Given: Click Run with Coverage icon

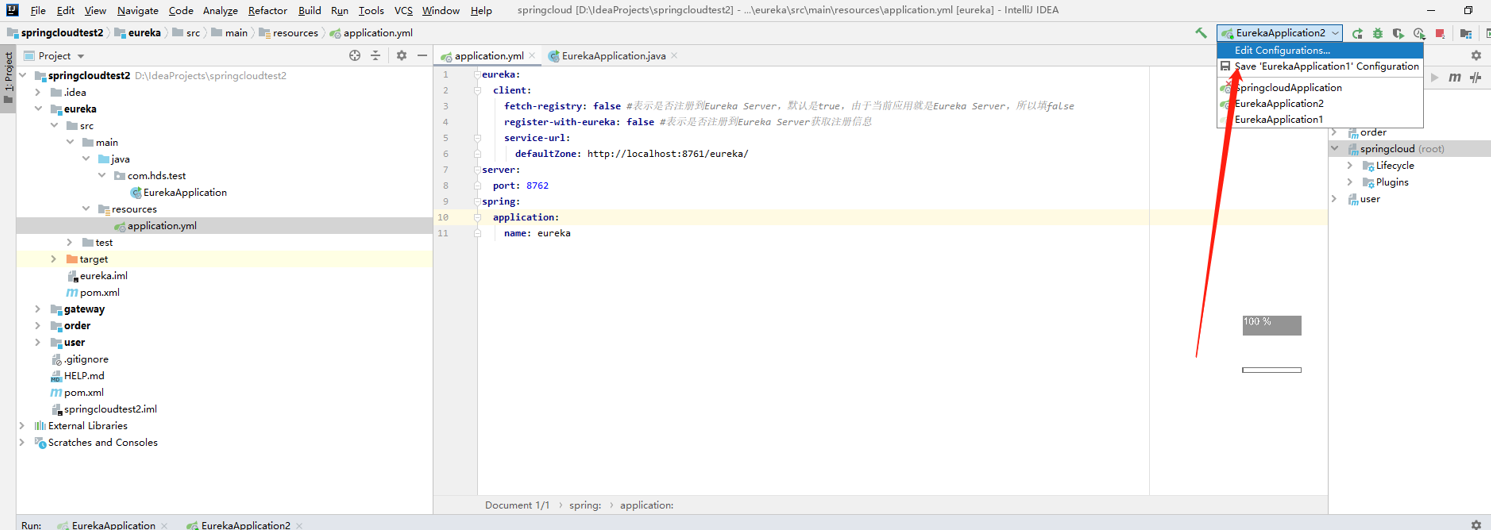Looking at the screenshot, I should click(1398, 33).
